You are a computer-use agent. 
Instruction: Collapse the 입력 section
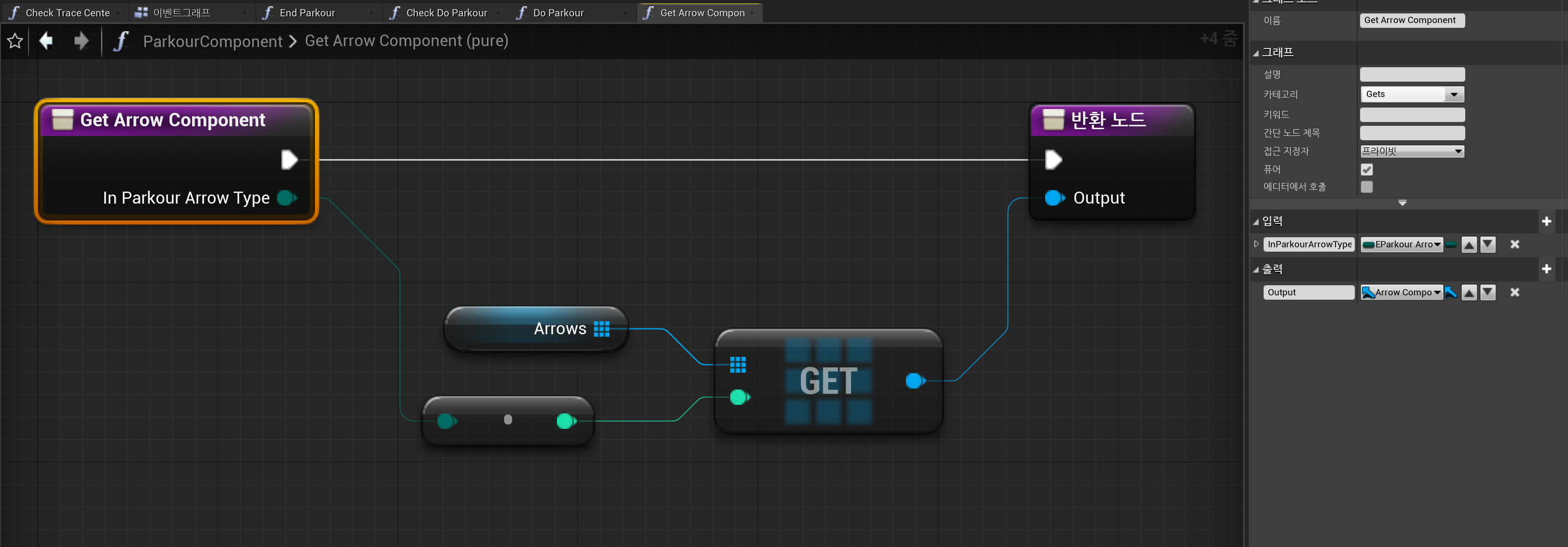[1255, 222]
